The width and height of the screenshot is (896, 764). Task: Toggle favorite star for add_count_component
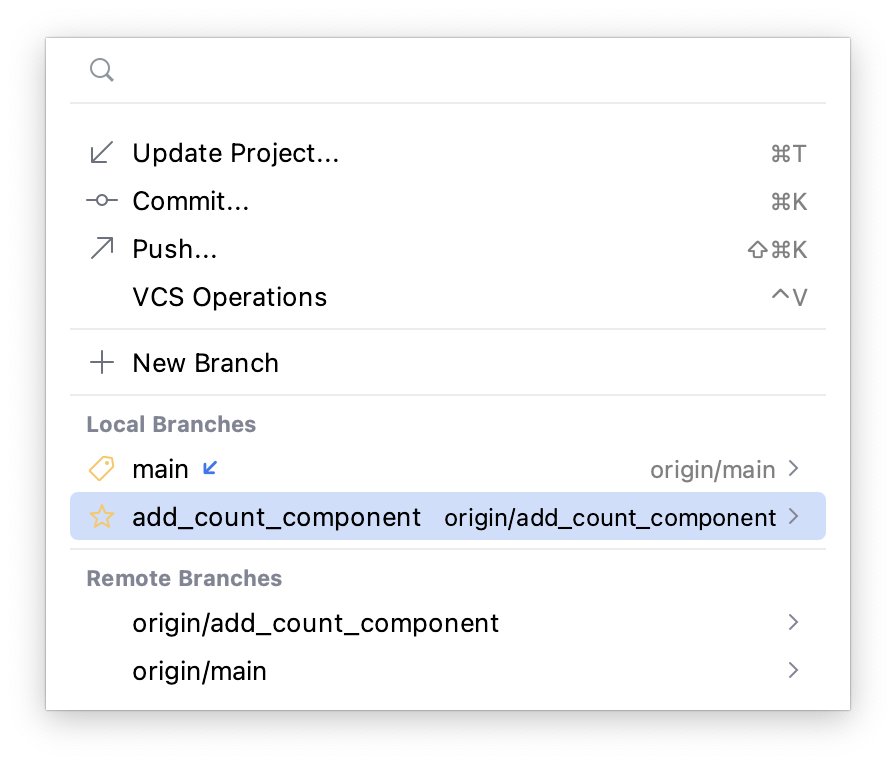pos(102,517)
